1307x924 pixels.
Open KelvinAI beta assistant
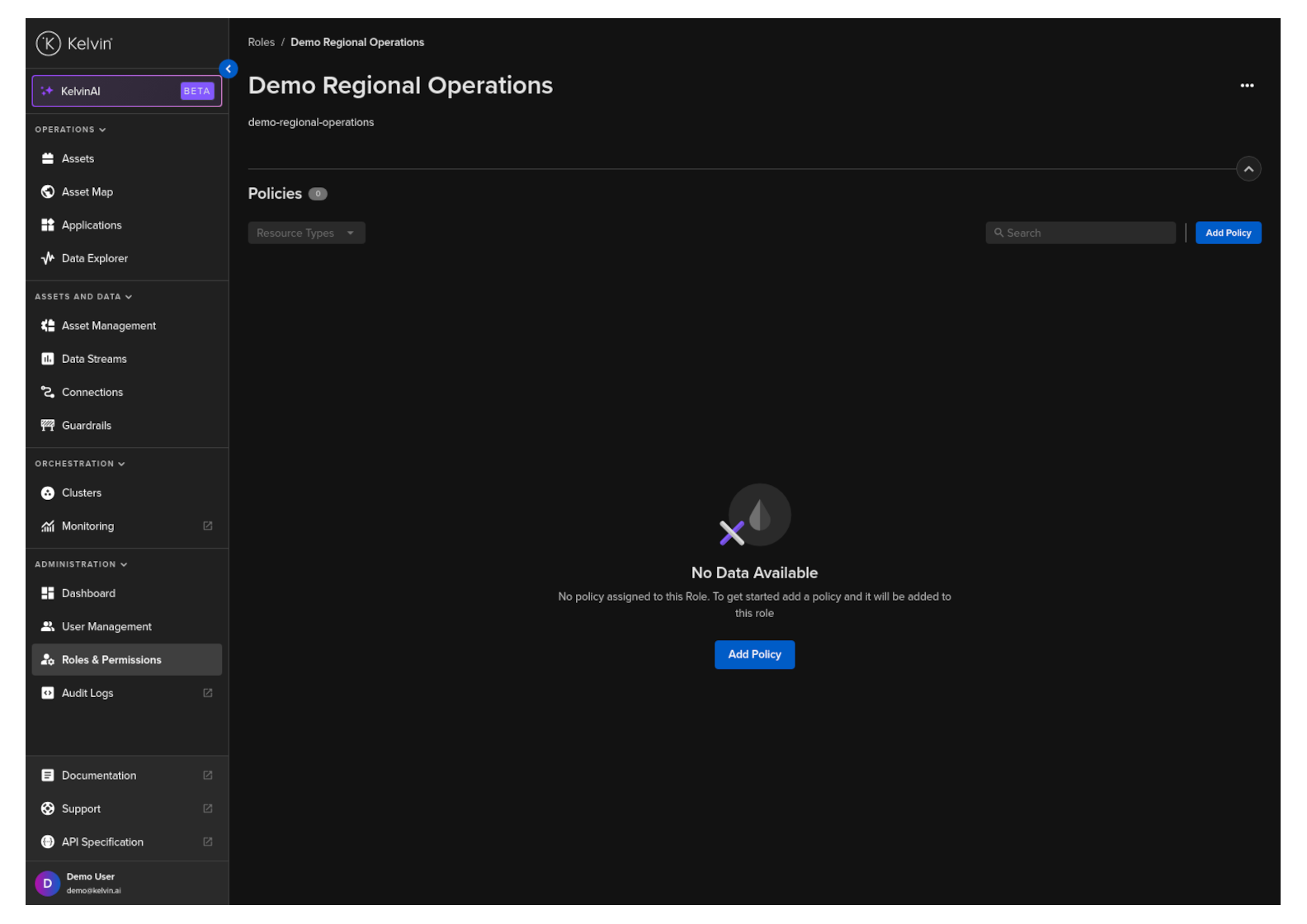tap(127, 91)
